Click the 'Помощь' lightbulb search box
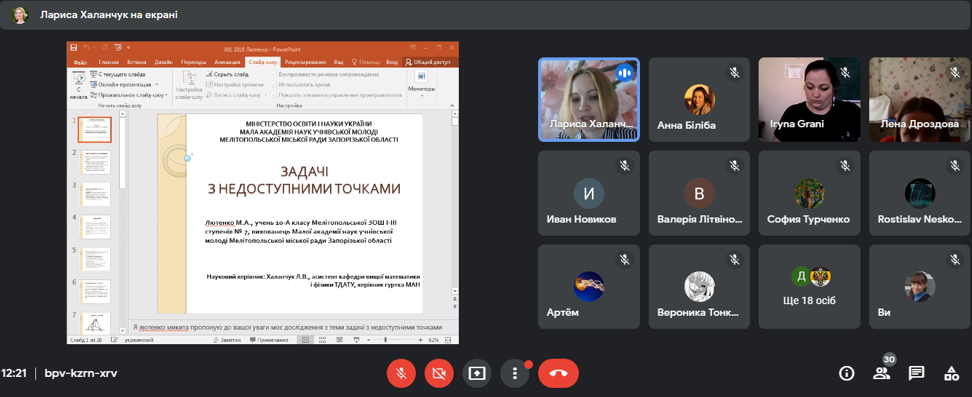 click(366, 62)
